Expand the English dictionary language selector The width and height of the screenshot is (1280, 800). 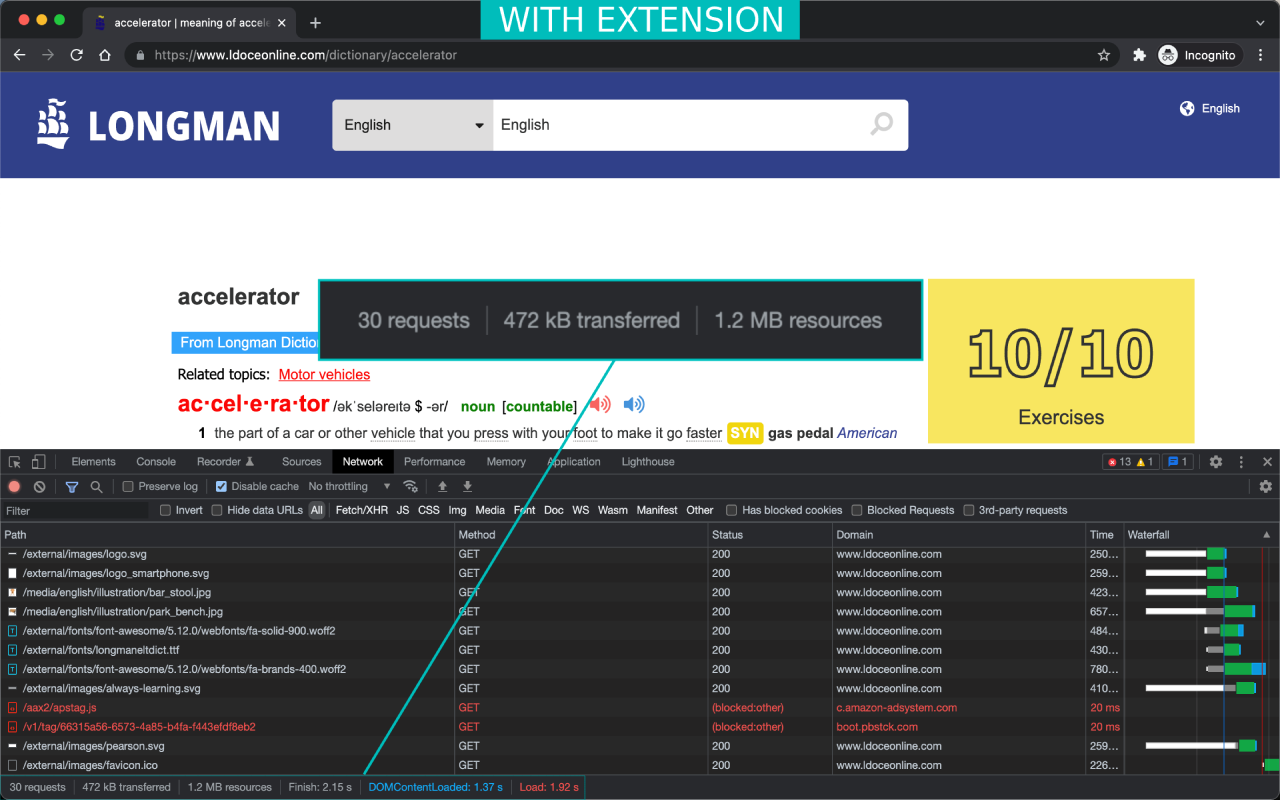click(x=412, y=125)
